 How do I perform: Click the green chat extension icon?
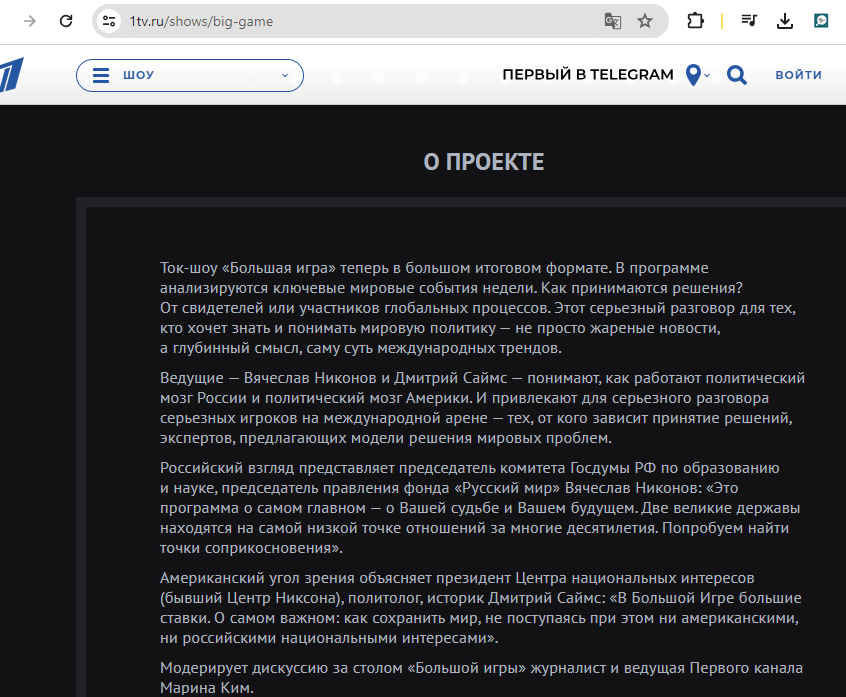coord(821,20)
